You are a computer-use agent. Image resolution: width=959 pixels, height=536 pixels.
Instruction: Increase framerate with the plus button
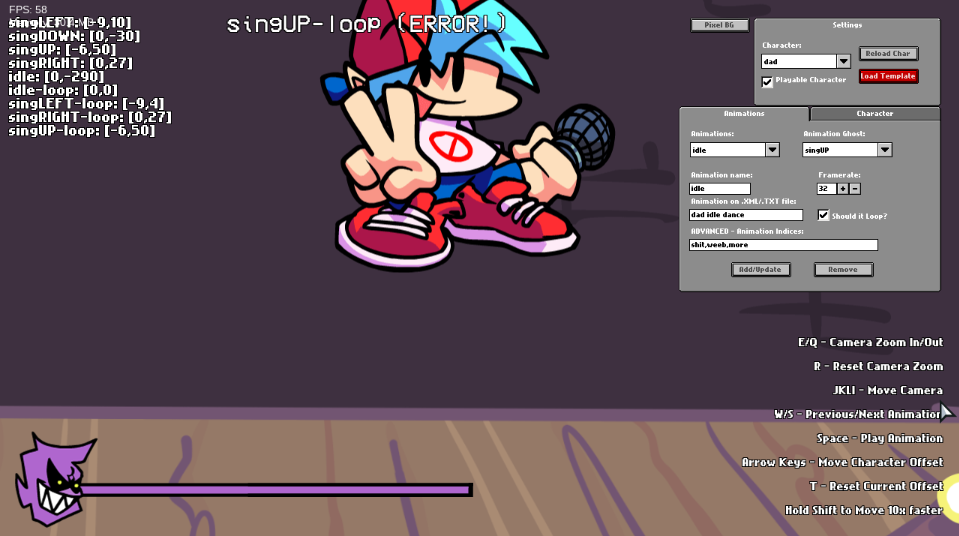pos(843,188)
